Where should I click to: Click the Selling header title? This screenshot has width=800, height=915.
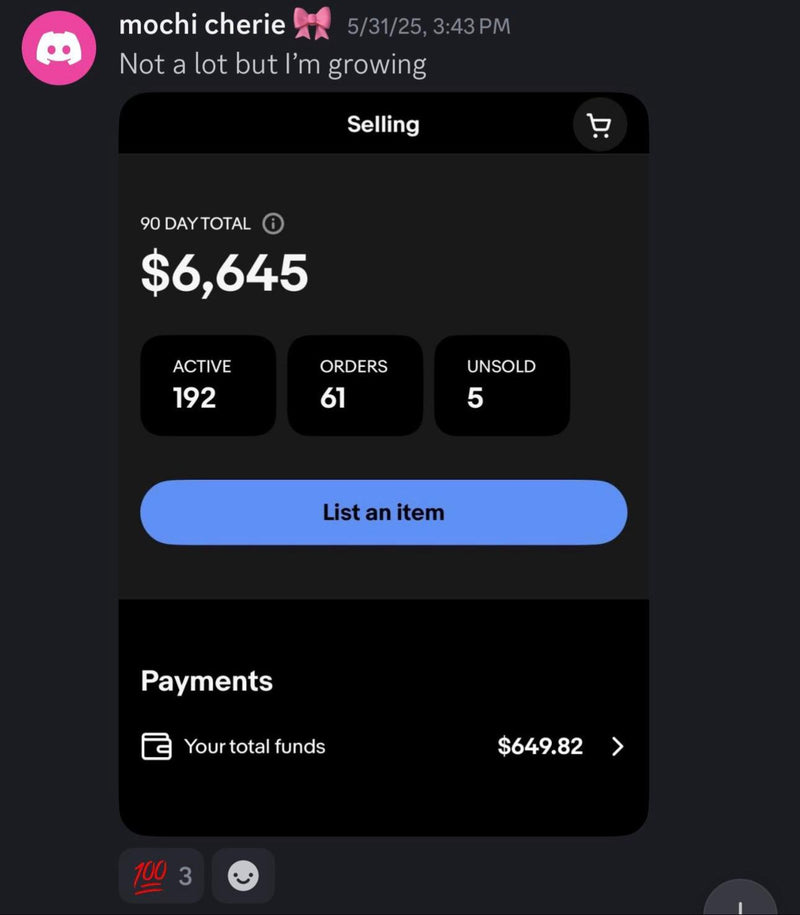click(x=383, y=125)
